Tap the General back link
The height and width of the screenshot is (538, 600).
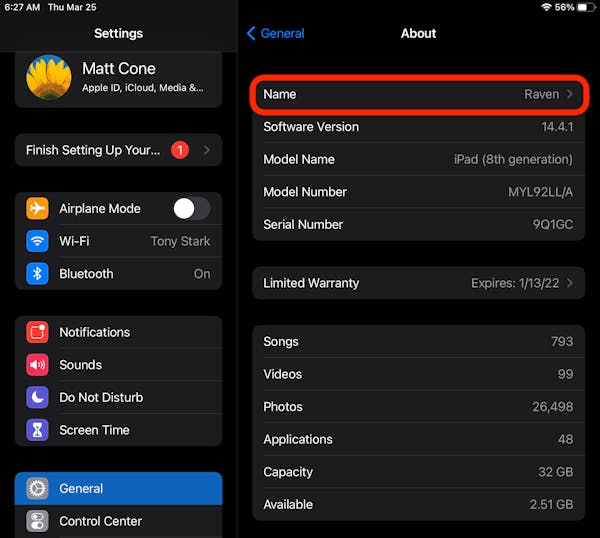pyautogui.click(x=282, y=34)
